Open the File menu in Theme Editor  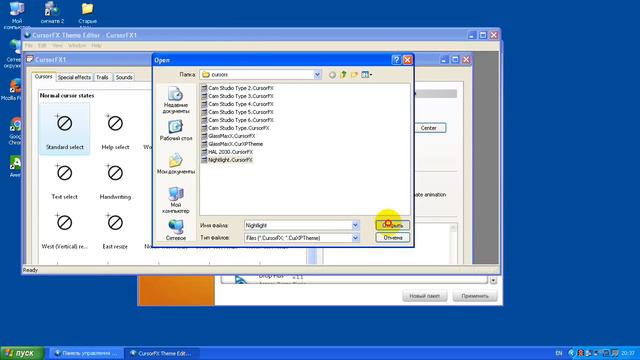(x=29, y=46)
